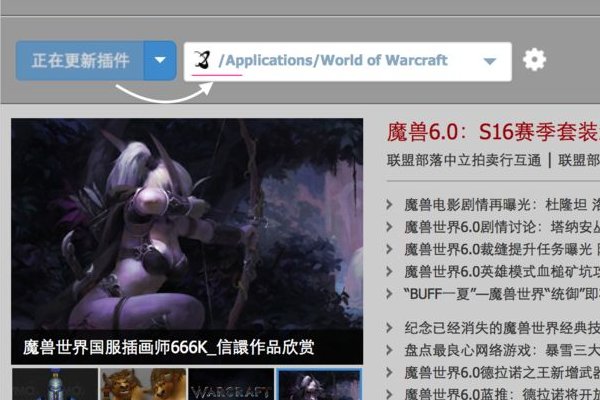
Task: Select the /Applications/World of Warcraft path text
Action: tap(333, 60)
